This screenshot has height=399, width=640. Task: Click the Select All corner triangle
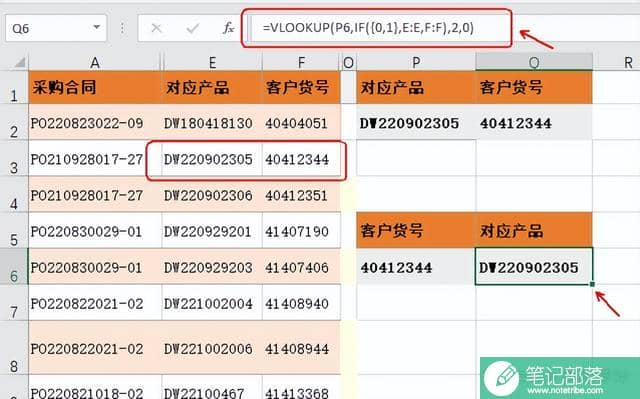coord(19,62)
